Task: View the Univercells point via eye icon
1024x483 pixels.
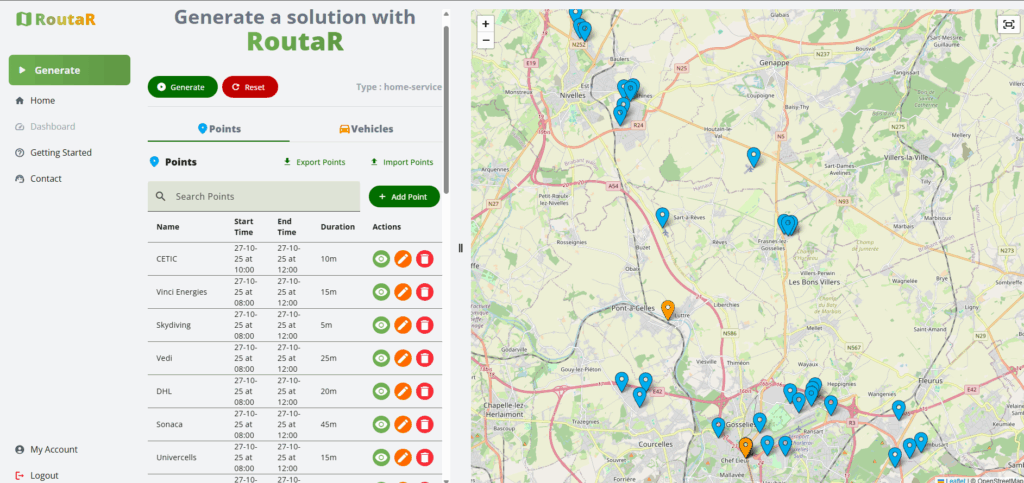Action: point(381,457)
